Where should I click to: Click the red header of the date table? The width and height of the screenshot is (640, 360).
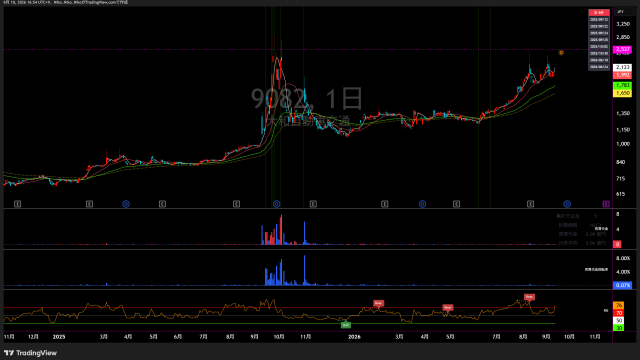coord(599,13)
